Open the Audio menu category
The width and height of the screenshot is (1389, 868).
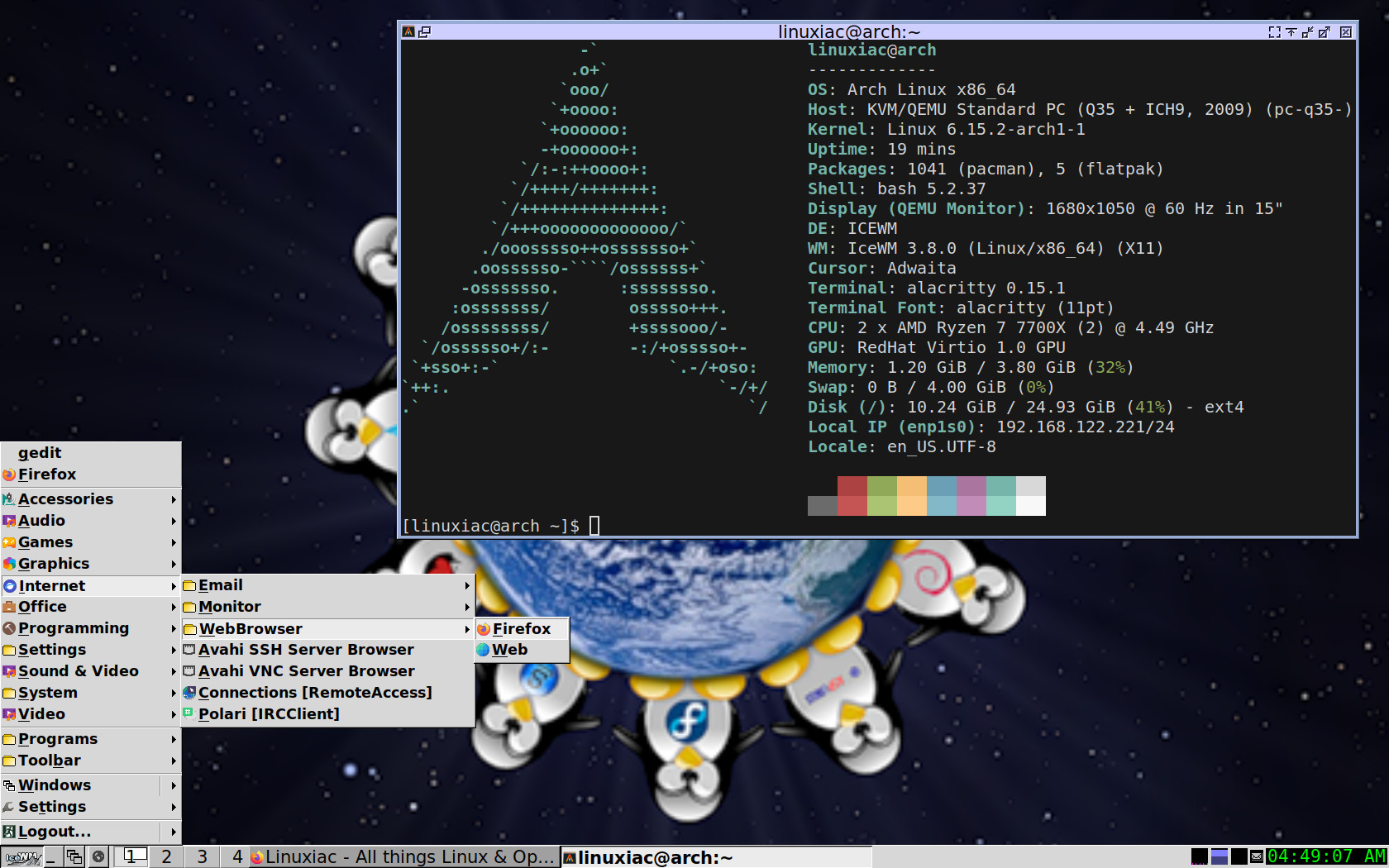[x=91, y=521]
